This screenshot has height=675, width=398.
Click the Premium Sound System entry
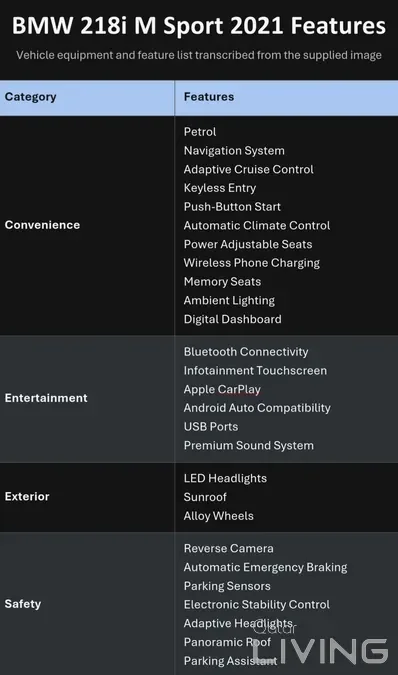click(249, 446)
